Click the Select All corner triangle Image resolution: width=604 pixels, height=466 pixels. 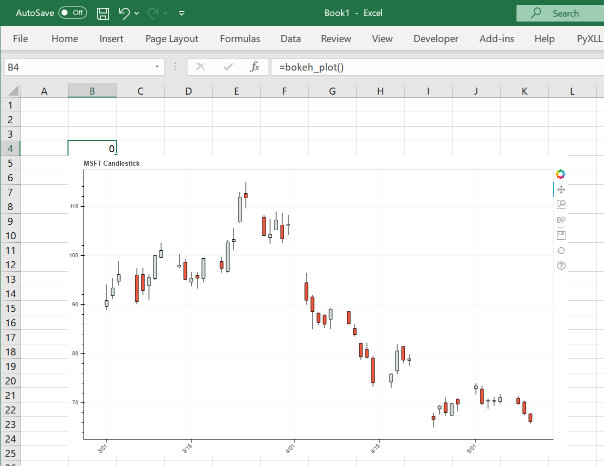click(13, 91)
